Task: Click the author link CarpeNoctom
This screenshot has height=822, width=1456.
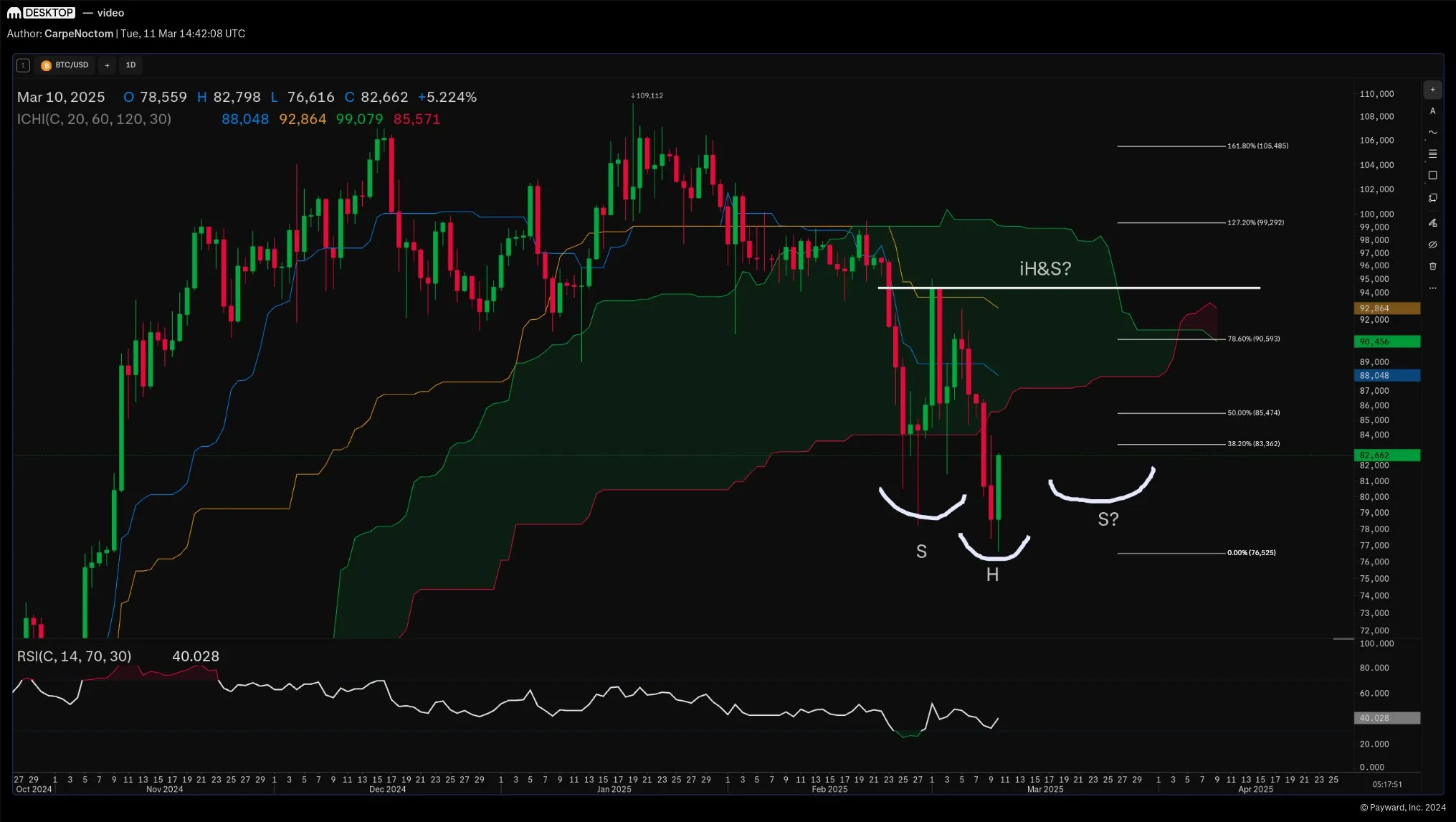Action: (77, 34)
